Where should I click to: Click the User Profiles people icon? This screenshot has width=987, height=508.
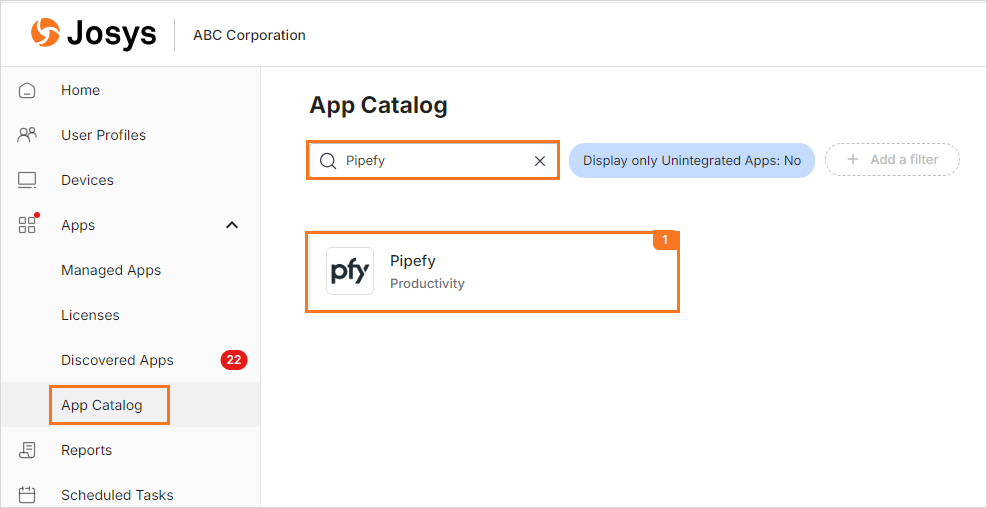pos(27,135)
